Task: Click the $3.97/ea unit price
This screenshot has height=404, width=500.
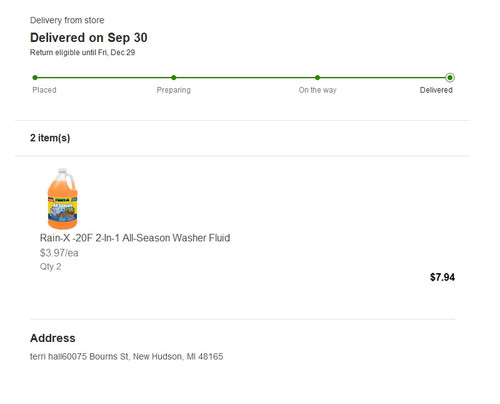Action: pyautogui.click(x=59, y=253)
